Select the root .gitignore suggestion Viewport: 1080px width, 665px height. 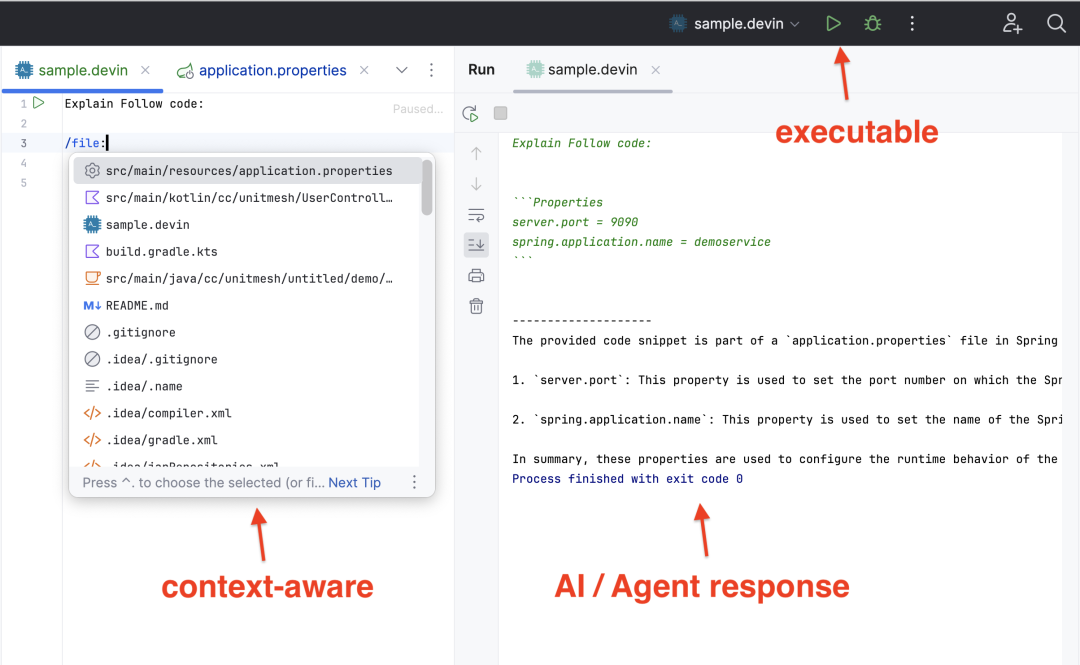tap(247, 332)
